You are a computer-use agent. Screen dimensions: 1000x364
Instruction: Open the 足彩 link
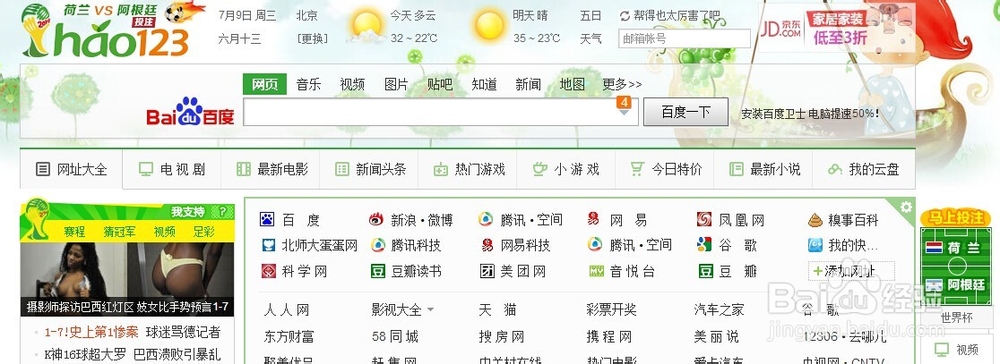coord(205,231)
